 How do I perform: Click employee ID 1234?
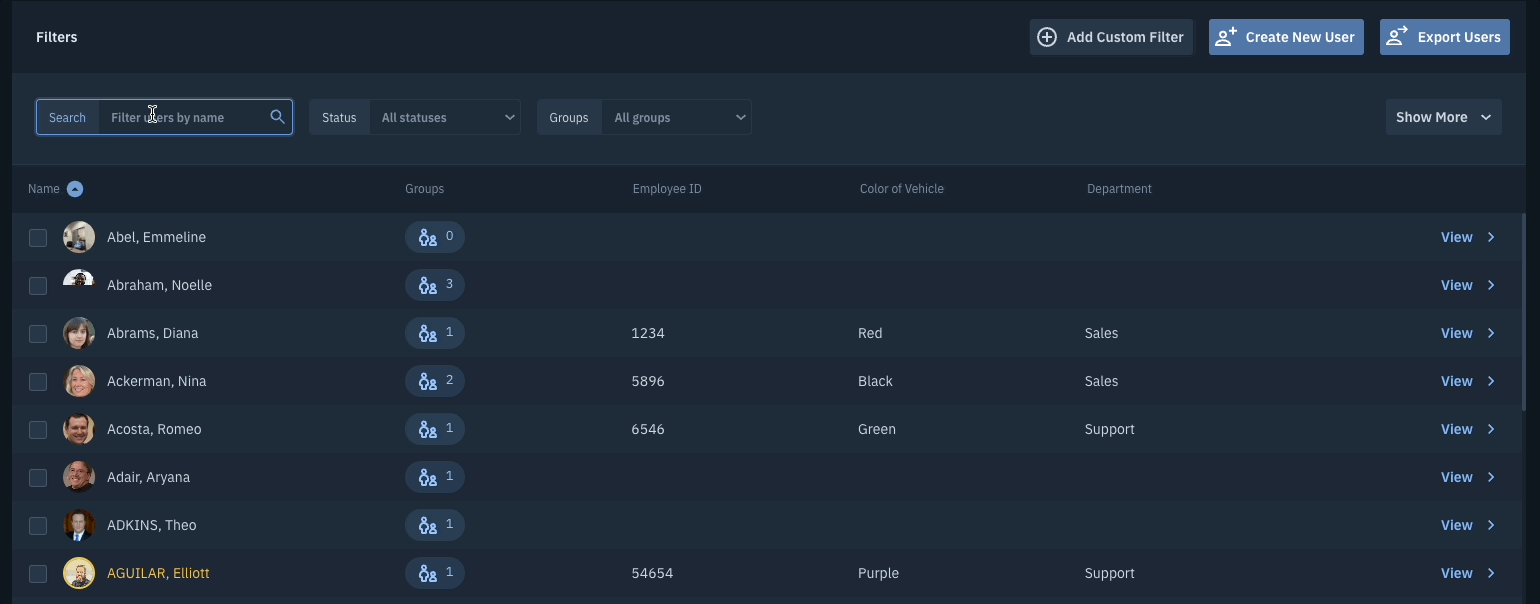pos(648,333)
